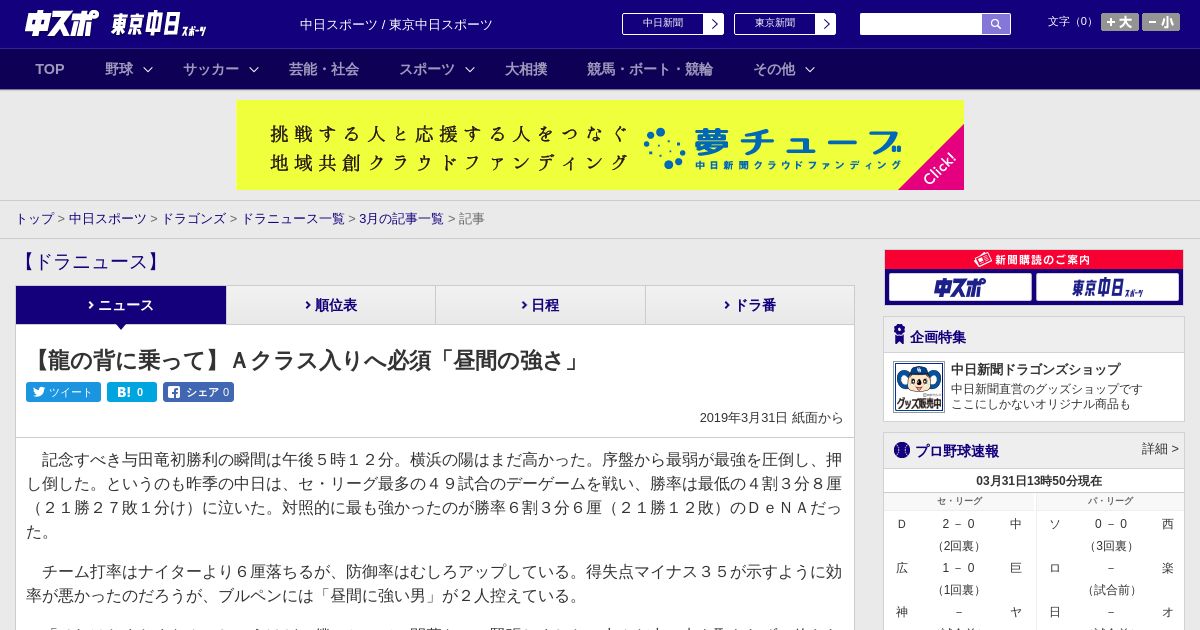Share article via Twitter ツイート button
Viewport: 1200px width, 630px height.
pos(63,392)
